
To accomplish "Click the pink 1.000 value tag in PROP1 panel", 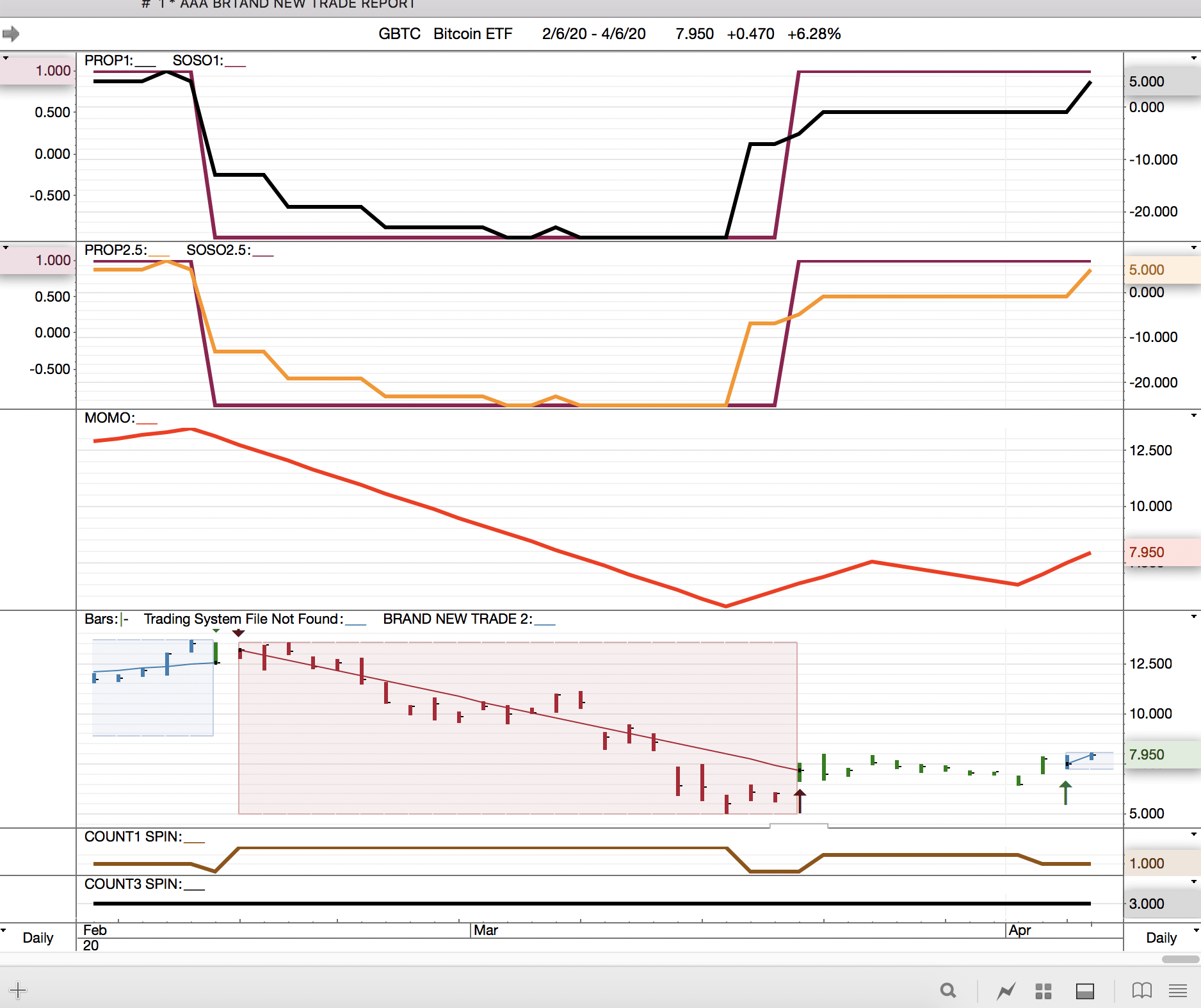I will [x=38, y=71].
